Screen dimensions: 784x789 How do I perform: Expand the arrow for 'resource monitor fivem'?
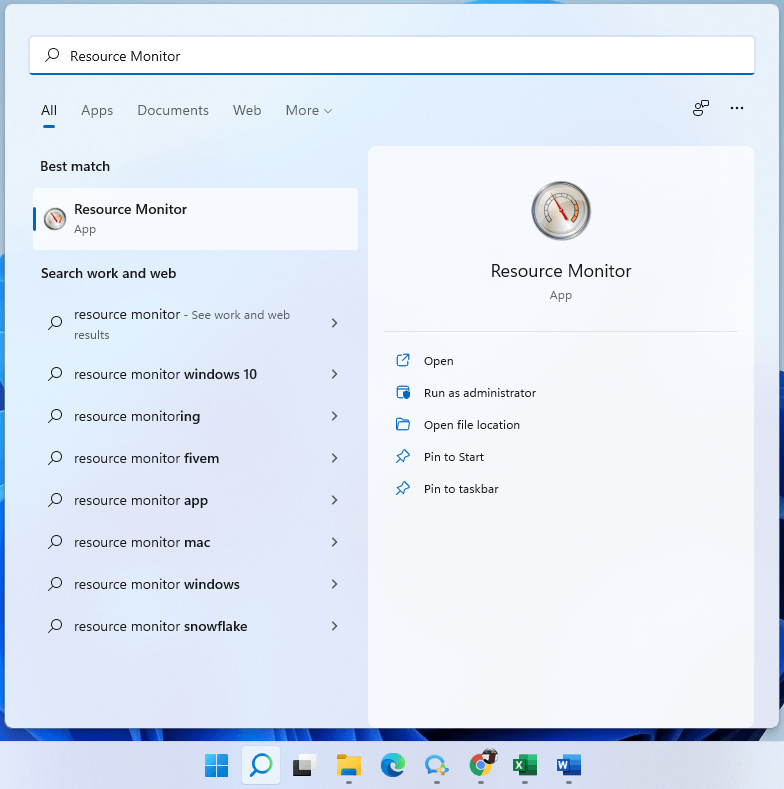(334, 458)
